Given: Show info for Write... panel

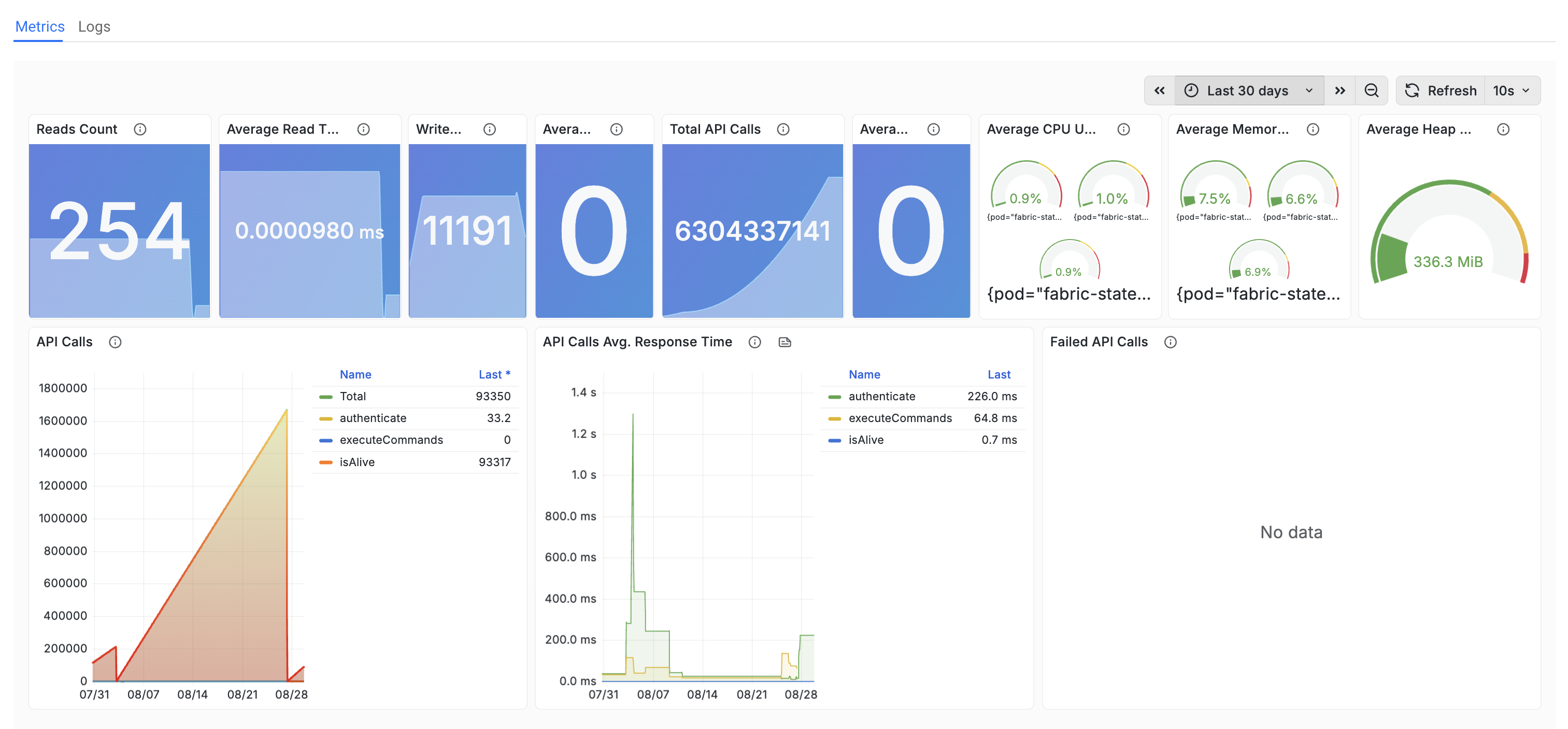Looking at the screenshot, I should pos(489,129).
